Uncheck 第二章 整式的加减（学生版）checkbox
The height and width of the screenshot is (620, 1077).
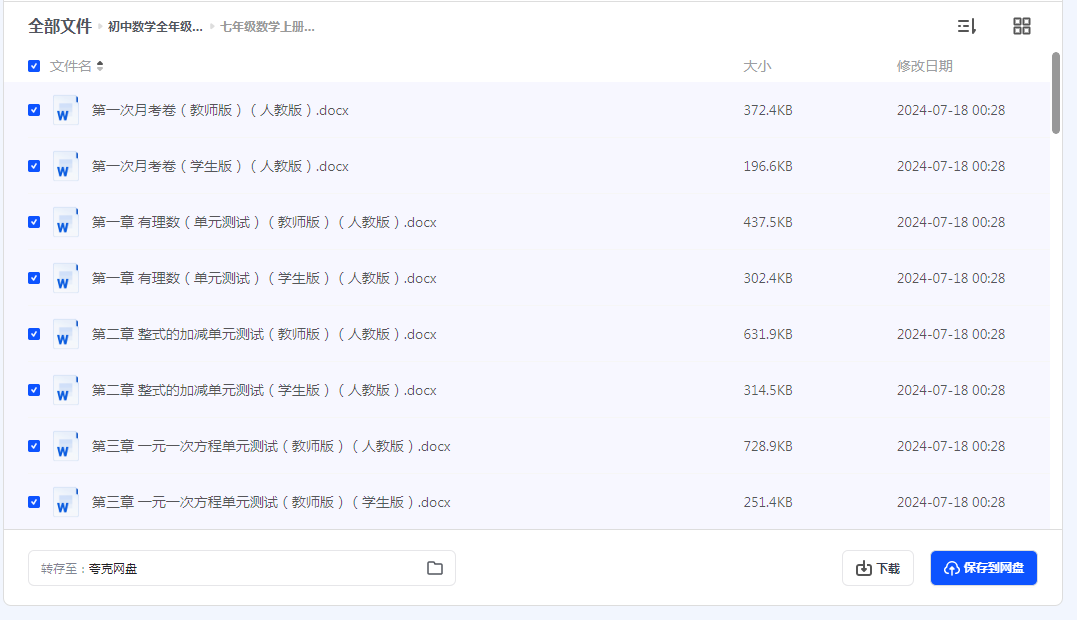(x=34, y=390)
